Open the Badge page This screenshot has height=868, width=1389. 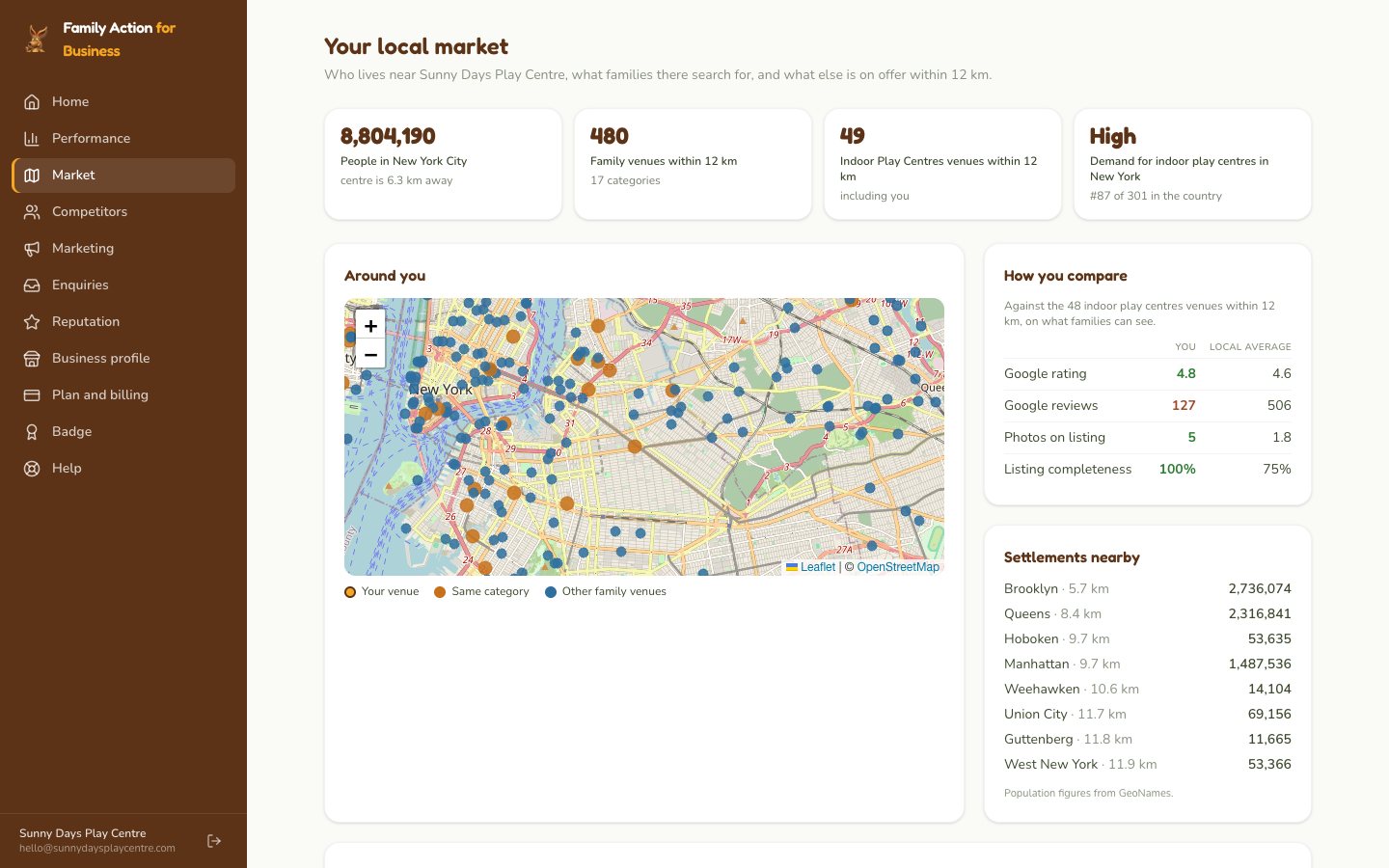[123, 431]
